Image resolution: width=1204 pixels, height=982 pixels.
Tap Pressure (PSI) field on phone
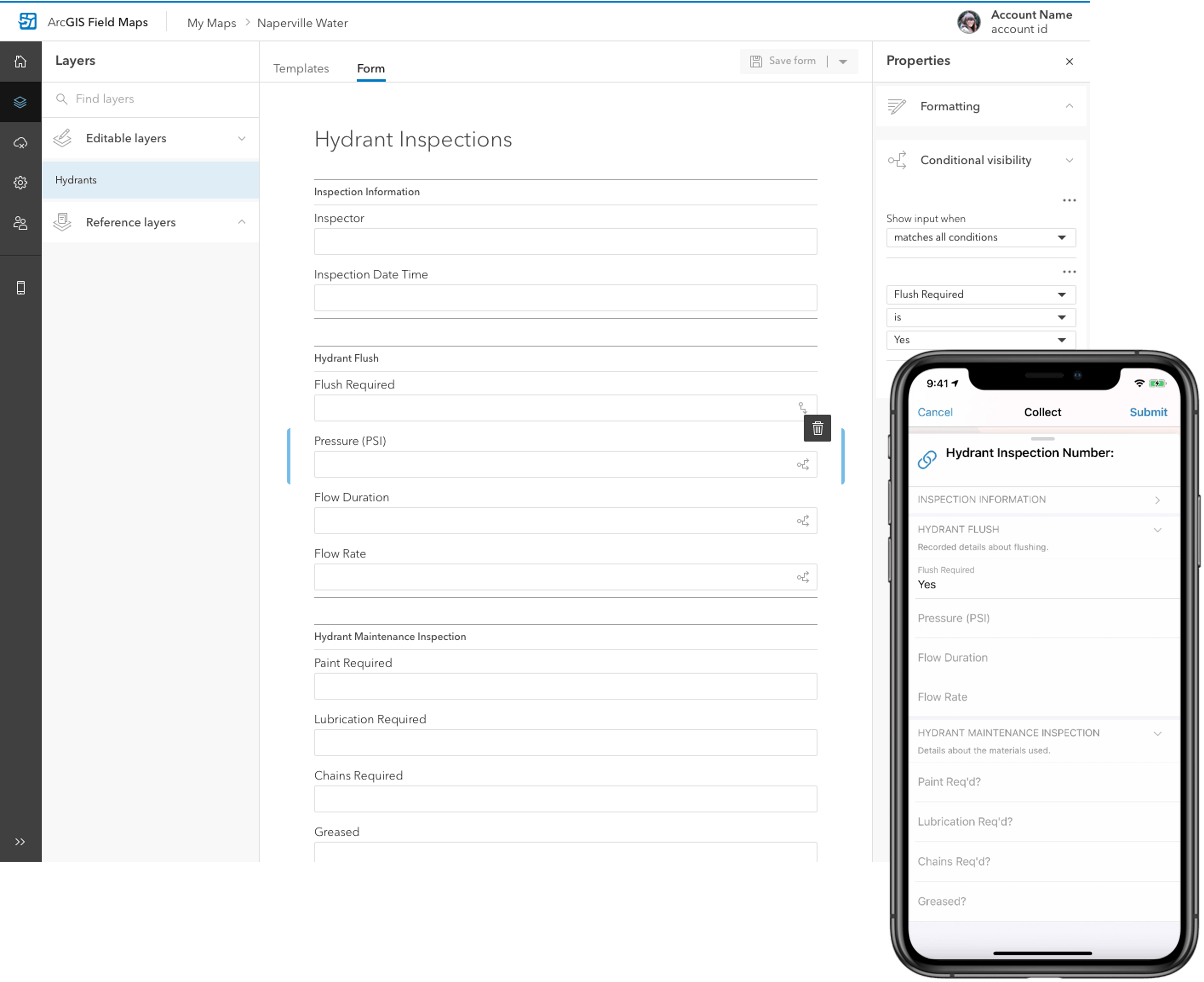1045,618
